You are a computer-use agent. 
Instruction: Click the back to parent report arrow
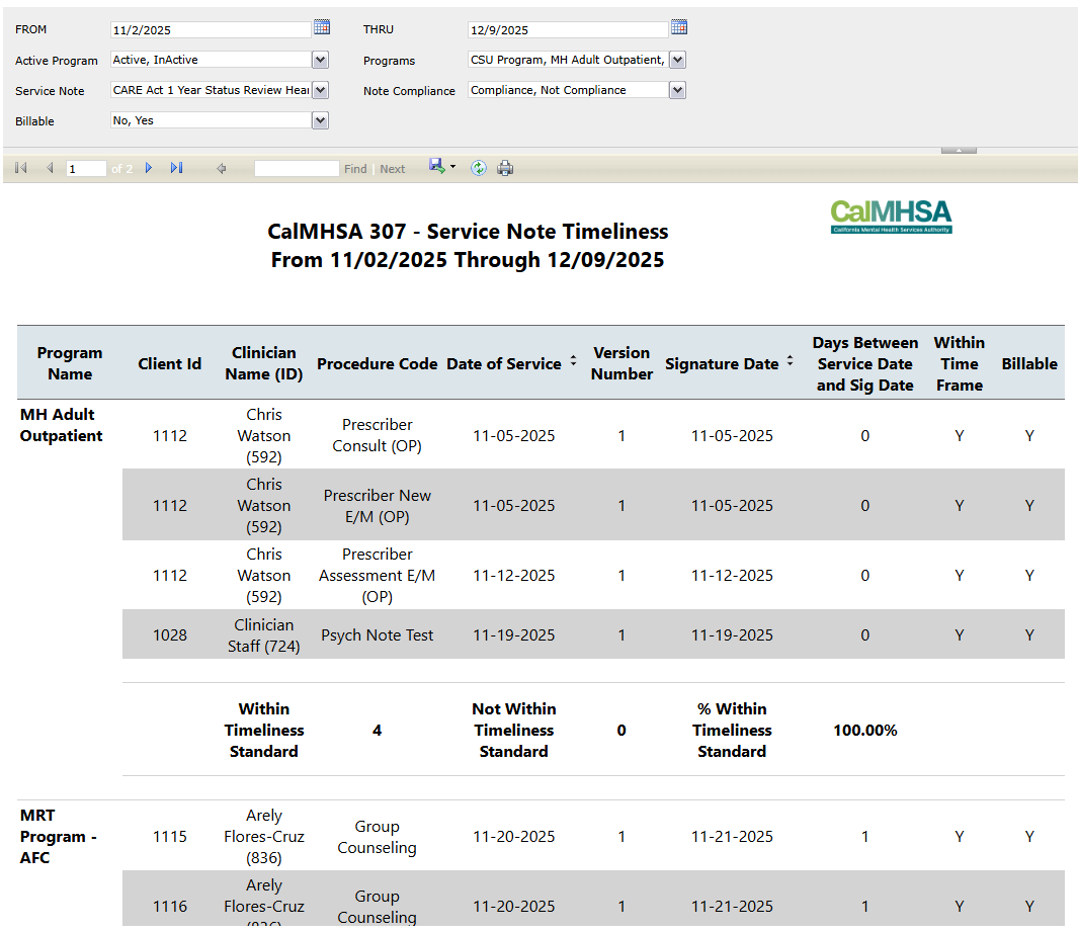click(x=221, y=169)
